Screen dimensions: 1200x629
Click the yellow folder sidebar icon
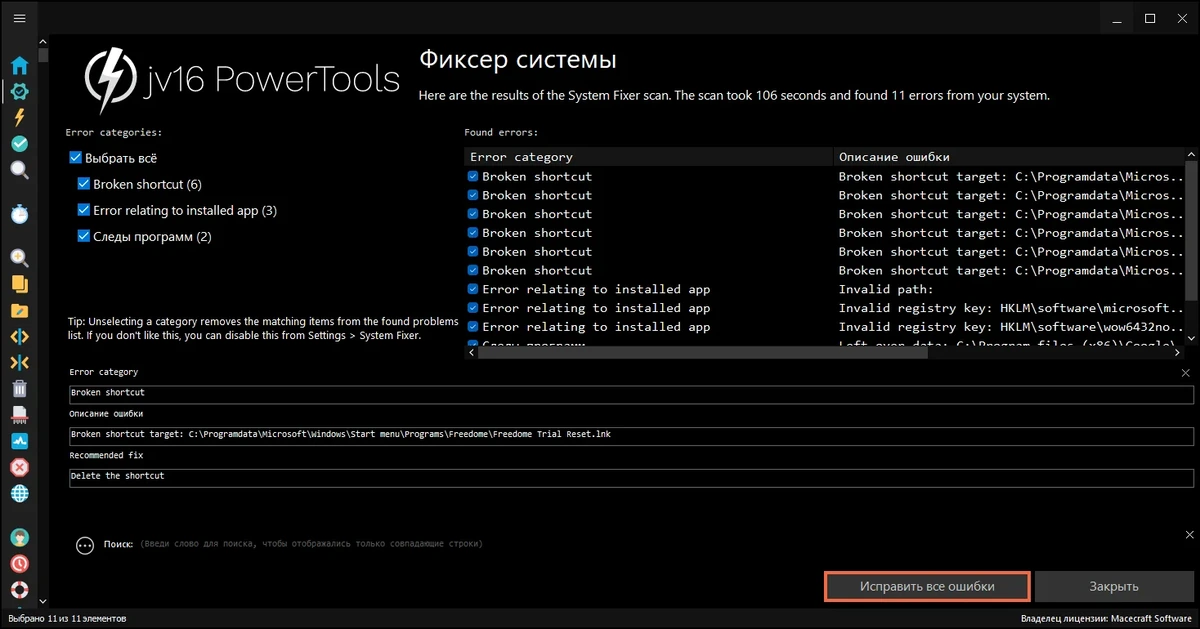tap(19, 310)
